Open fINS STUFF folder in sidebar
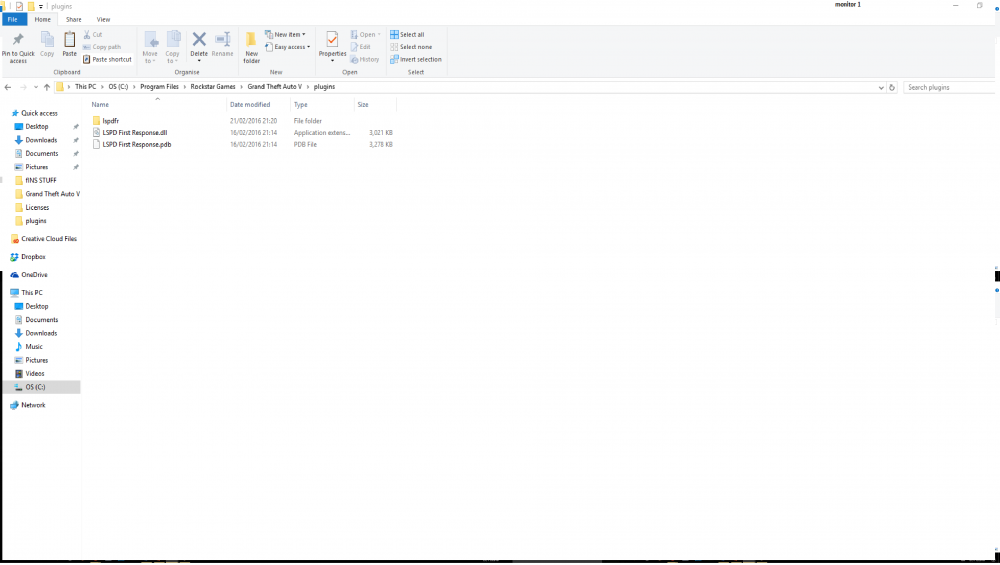This screenshot has height=565, width=1000. pyautogui.click(x=41, y=180)
